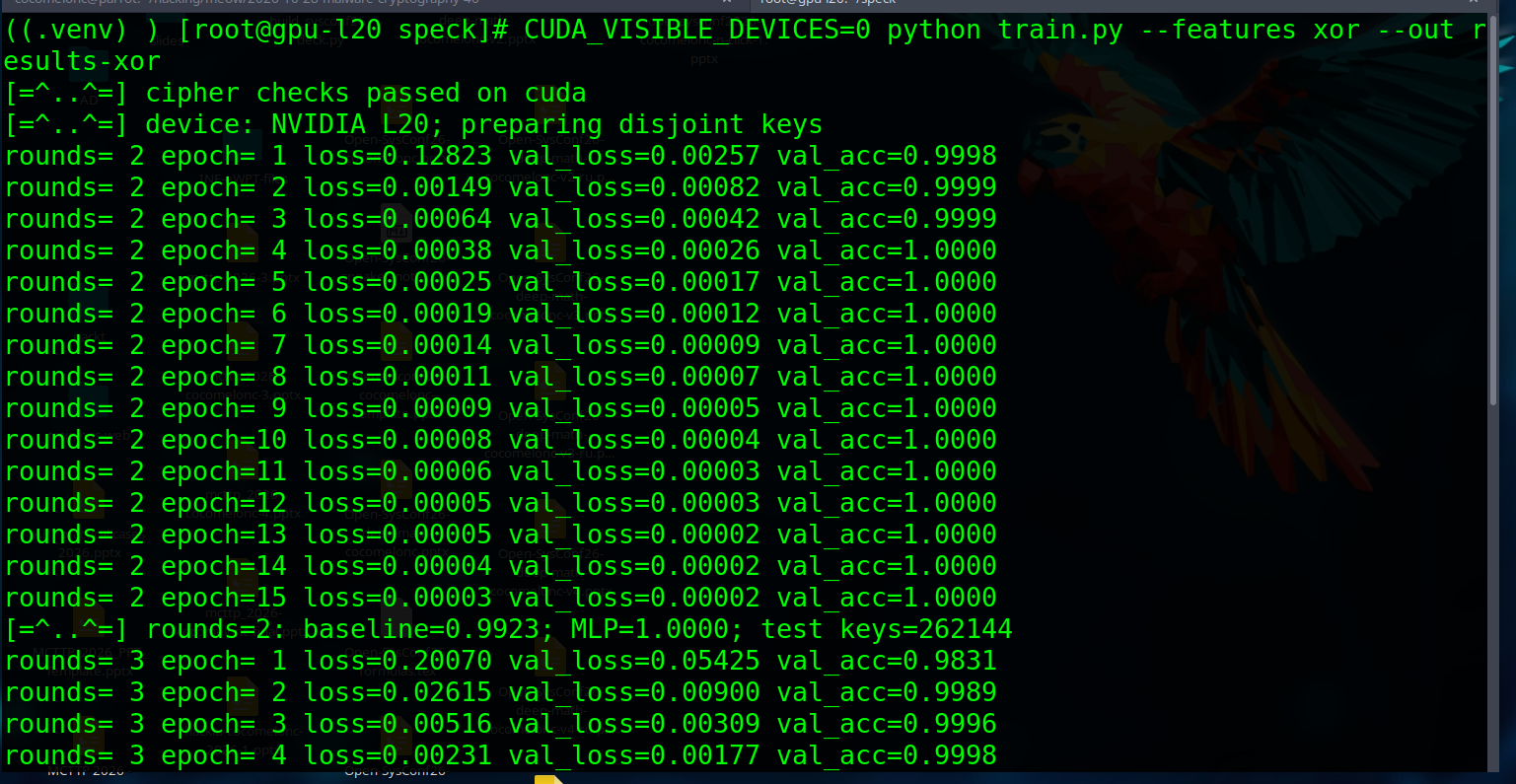The image size is (1516, 784).
Task: Click 'val_acc=0.9998' on the rounds 2 epoch 1 line
Action: [887, 157]
